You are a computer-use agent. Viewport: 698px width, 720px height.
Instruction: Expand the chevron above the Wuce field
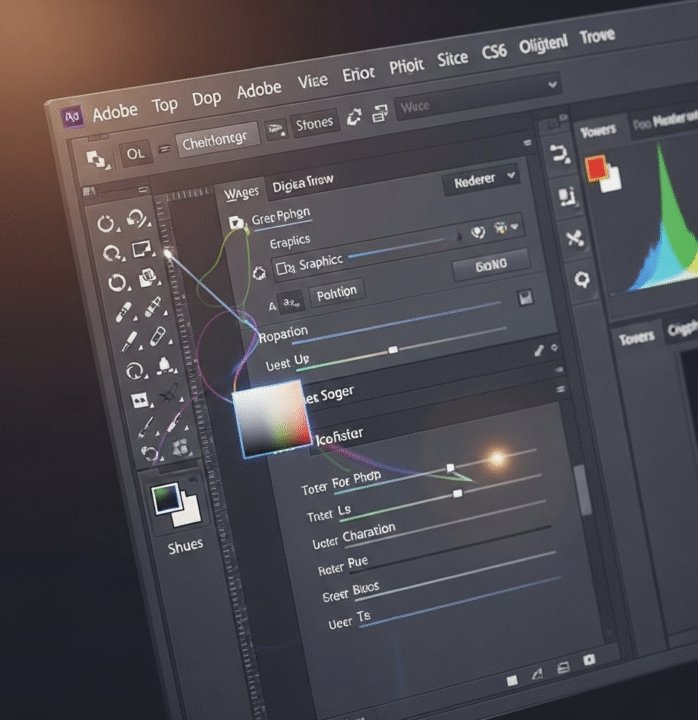click(552, 84)
